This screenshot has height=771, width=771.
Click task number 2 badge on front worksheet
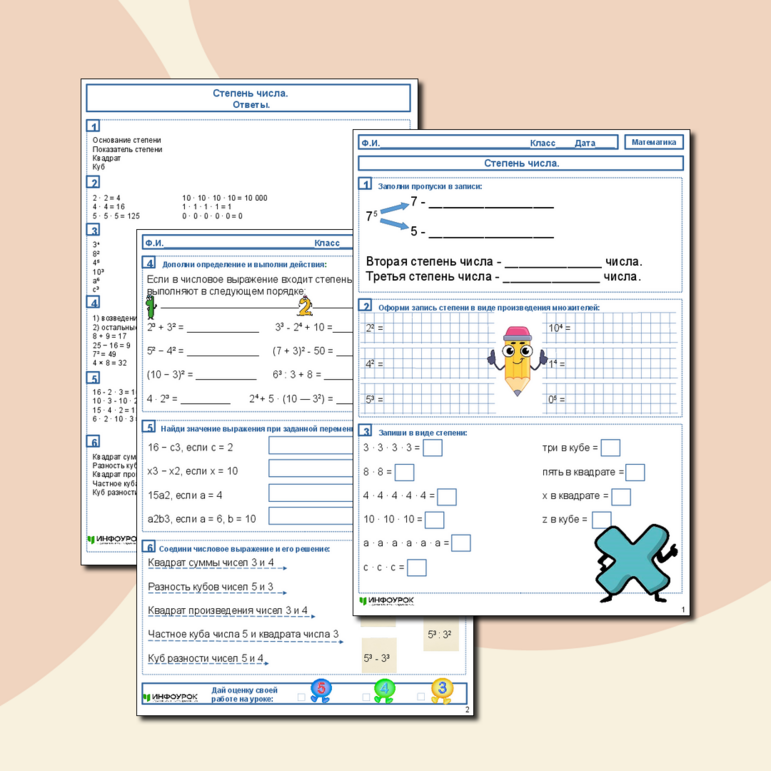click(365, 305)
